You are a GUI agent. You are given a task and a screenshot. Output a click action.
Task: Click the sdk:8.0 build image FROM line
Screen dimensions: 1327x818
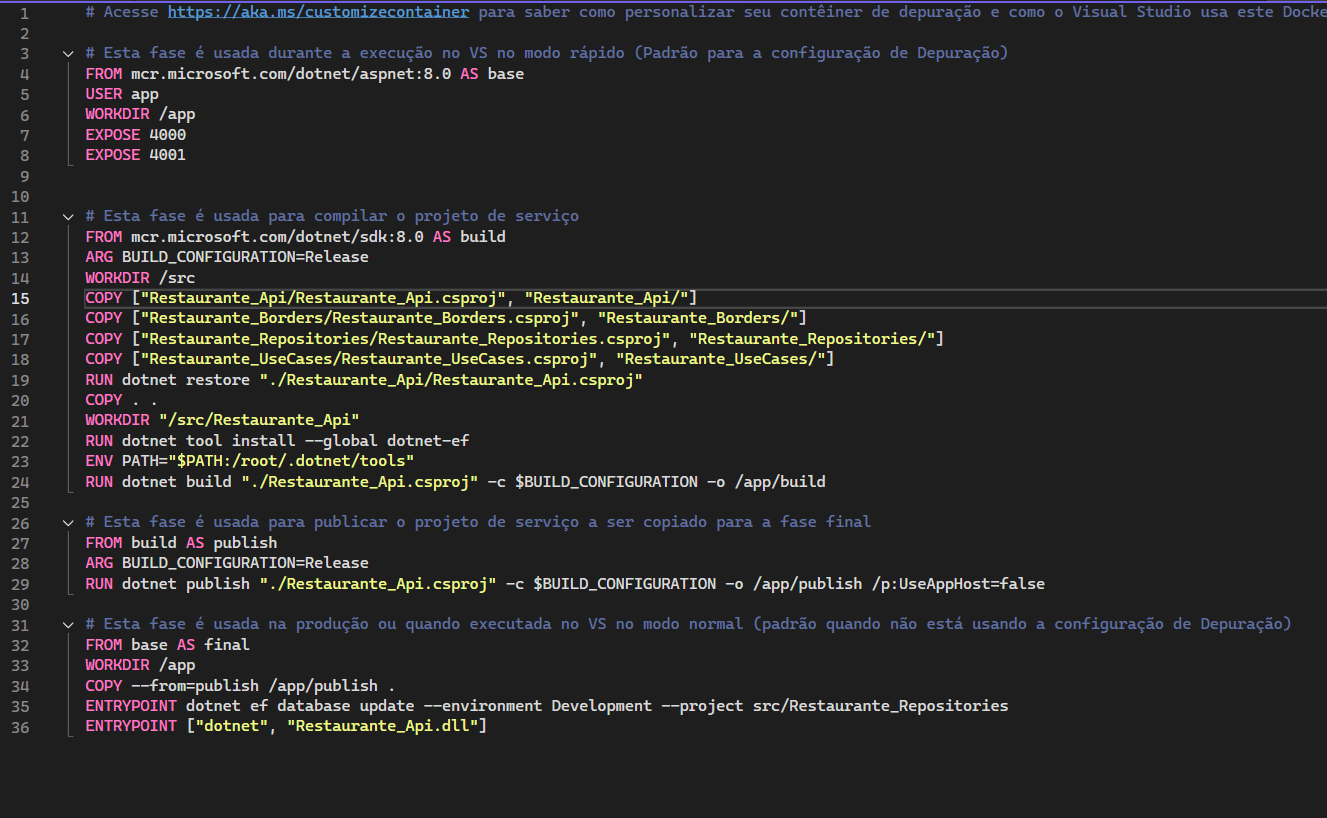click(x=296, y=237)
